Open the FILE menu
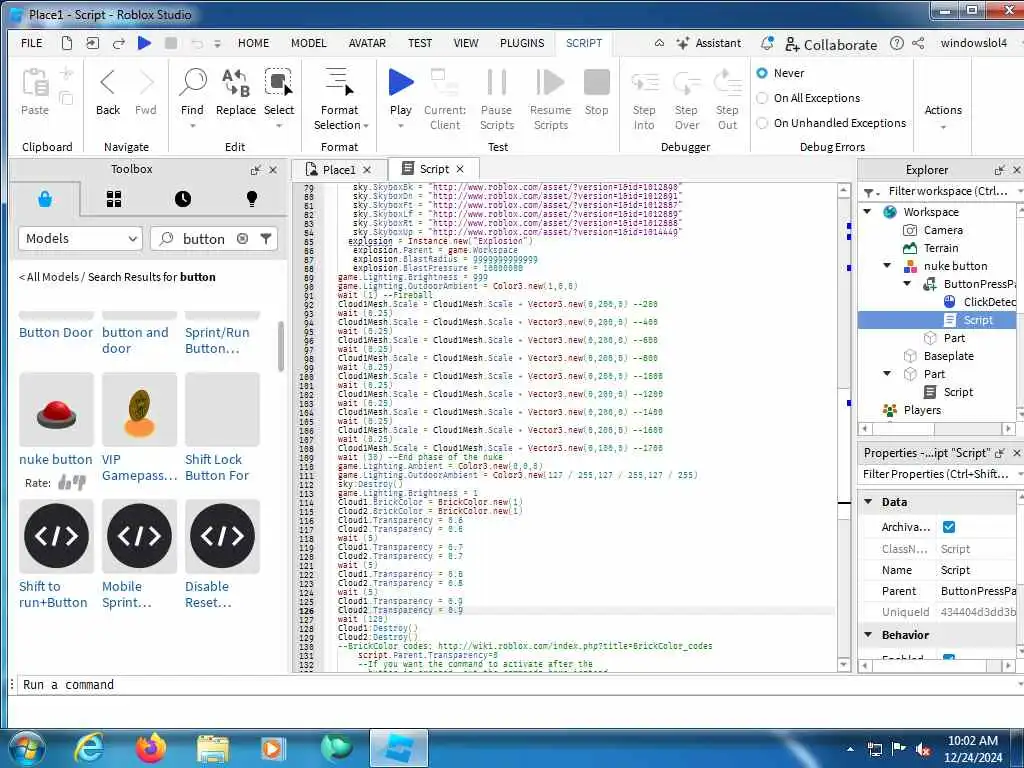 coord(31,43)
